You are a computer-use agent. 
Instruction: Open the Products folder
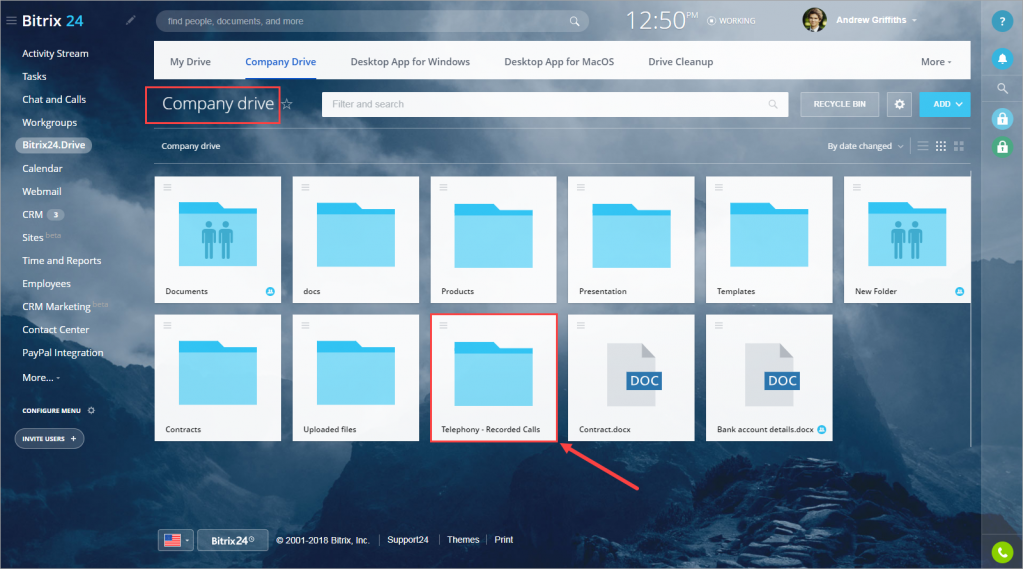(x=493, y=239)
